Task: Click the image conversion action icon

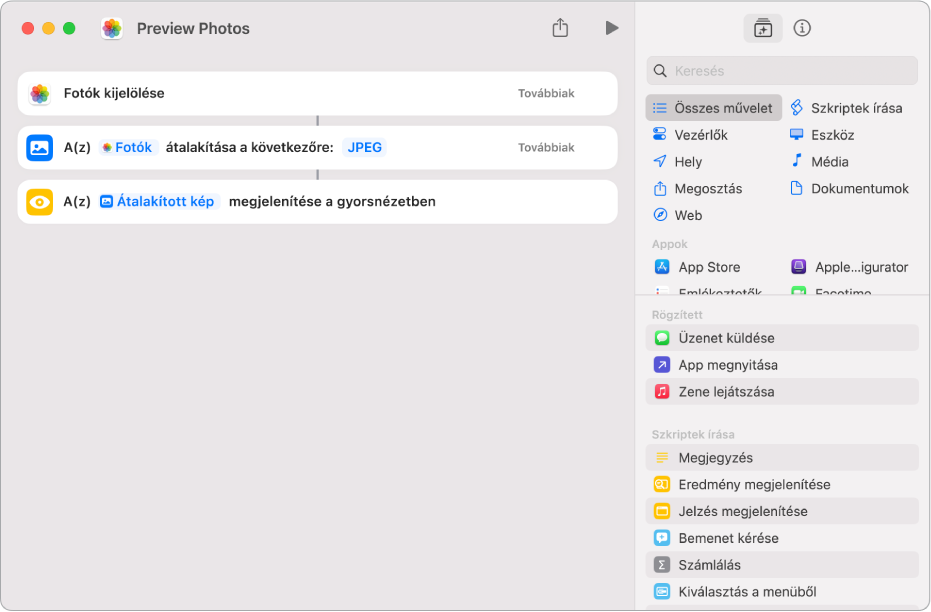Action: [40, 147]
